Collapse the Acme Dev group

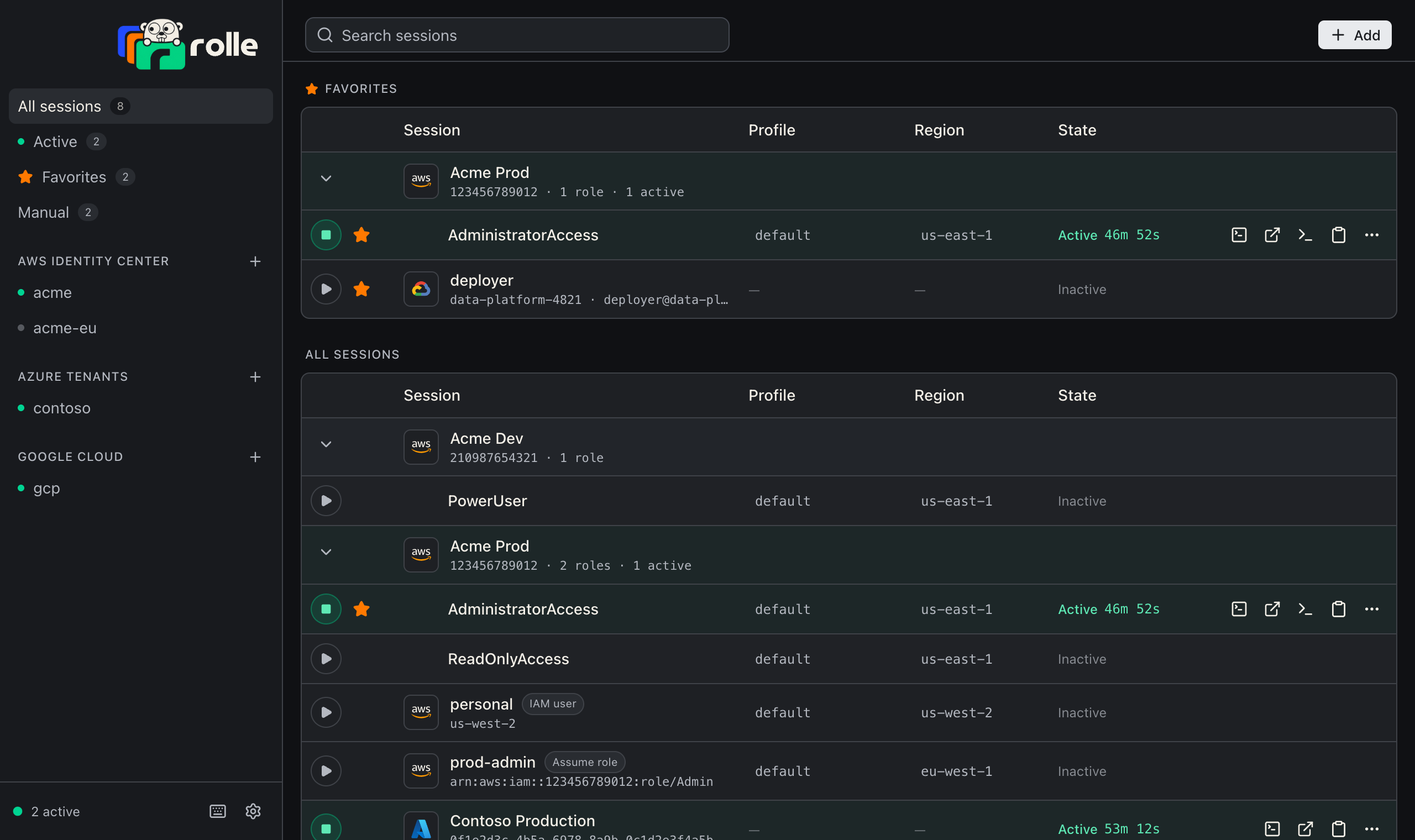click(x=326, y=444)
